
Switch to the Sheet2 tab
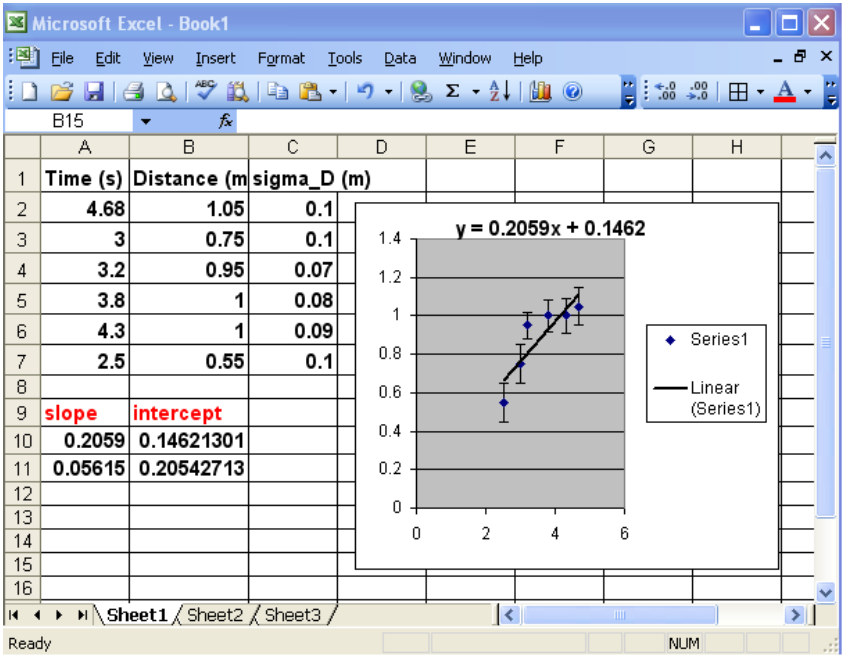point(214,615)
